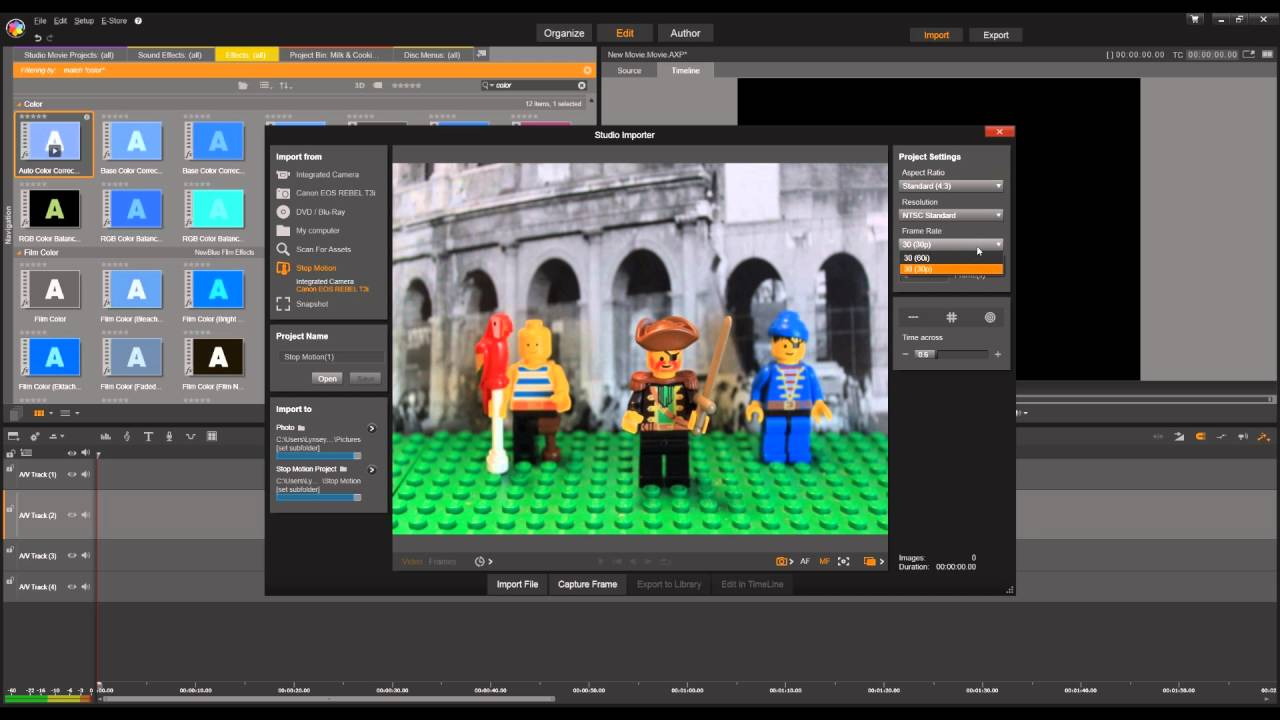
Task: Click the Import button at top right
Action: coord(936,35)
